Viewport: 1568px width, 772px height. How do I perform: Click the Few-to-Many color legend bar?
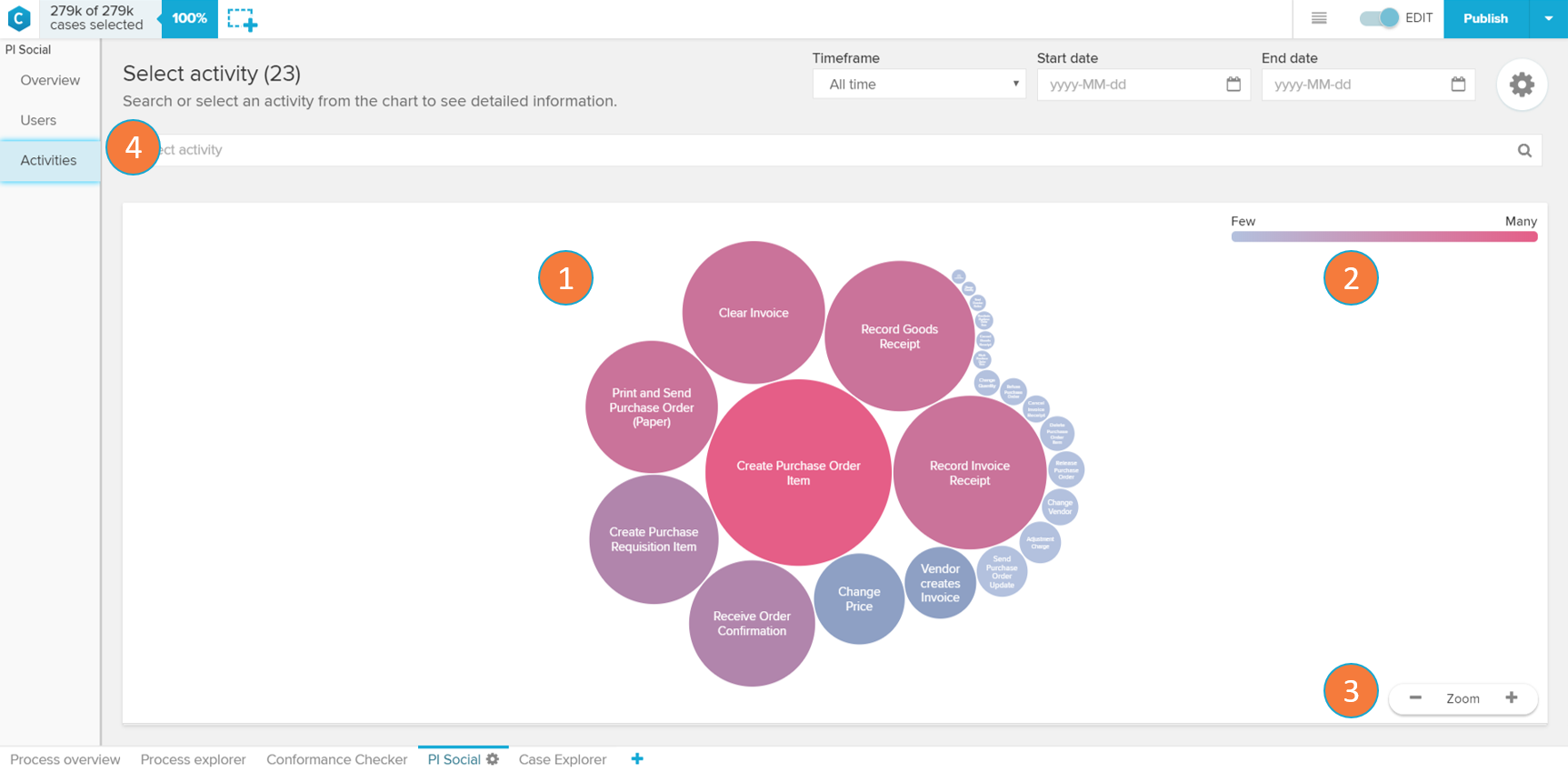(1383, 236)
